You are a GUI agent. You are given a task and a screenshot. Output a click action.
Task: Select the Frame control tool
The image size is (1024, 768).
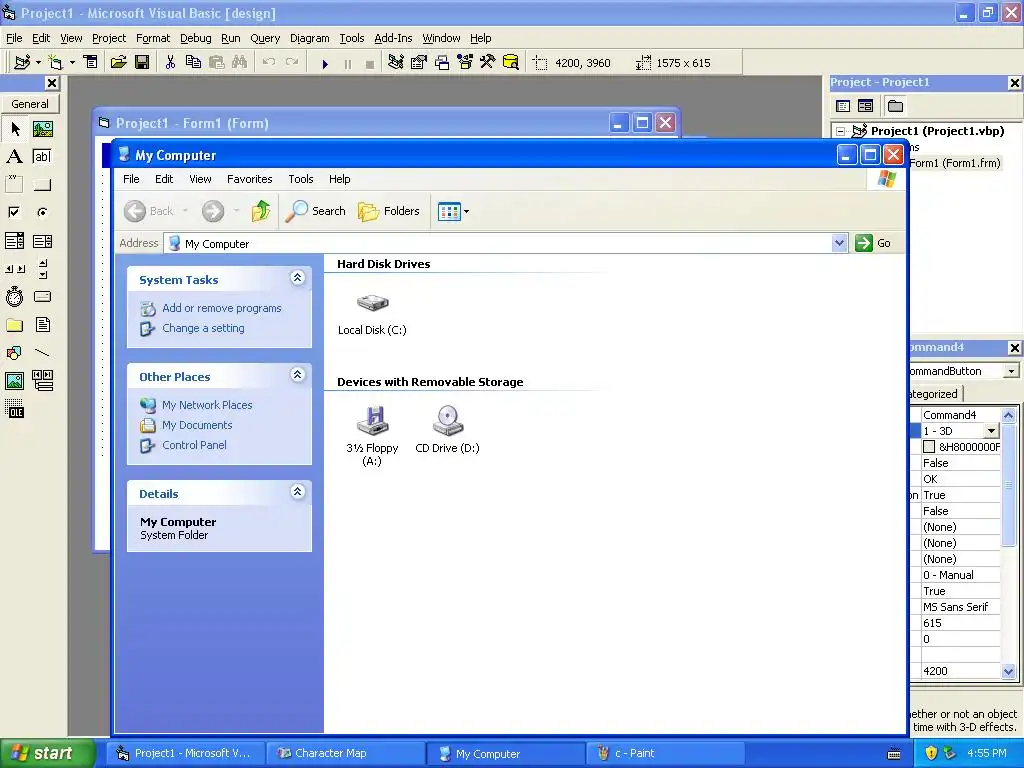(x=14, y=185)
